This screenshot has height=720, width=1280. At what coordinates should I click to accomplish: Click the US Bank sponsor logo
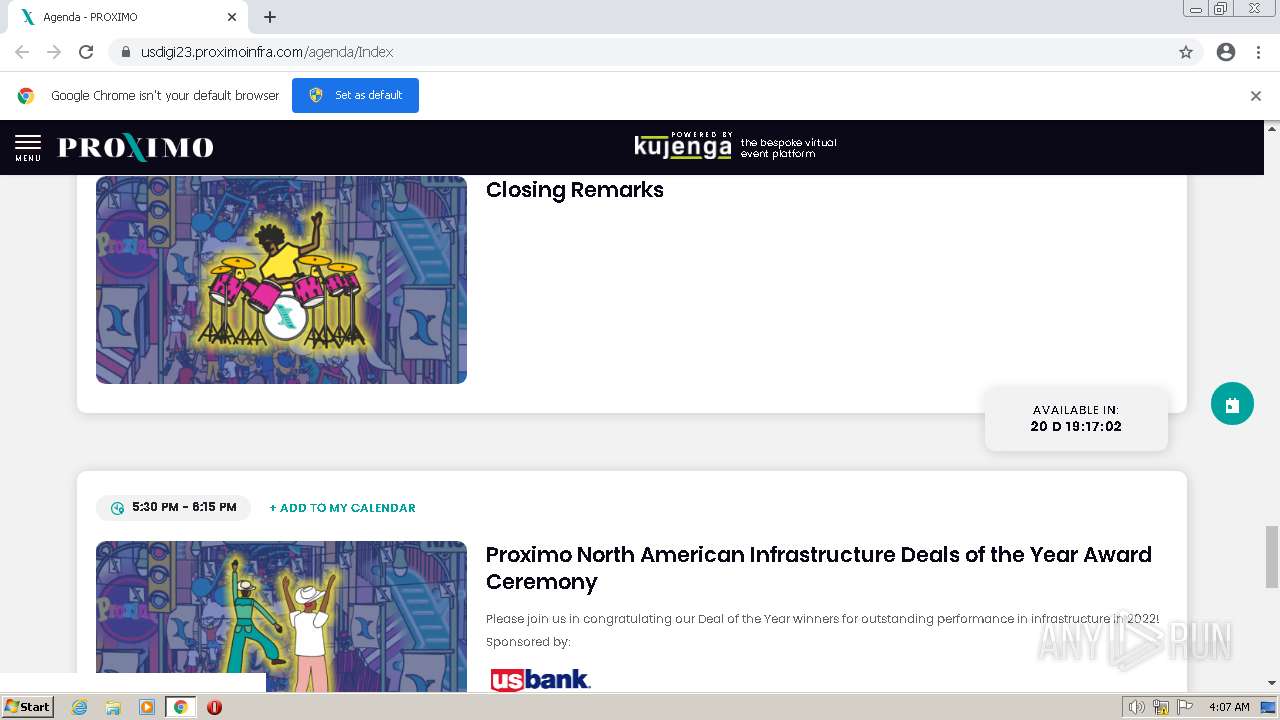tap(540, 680)
